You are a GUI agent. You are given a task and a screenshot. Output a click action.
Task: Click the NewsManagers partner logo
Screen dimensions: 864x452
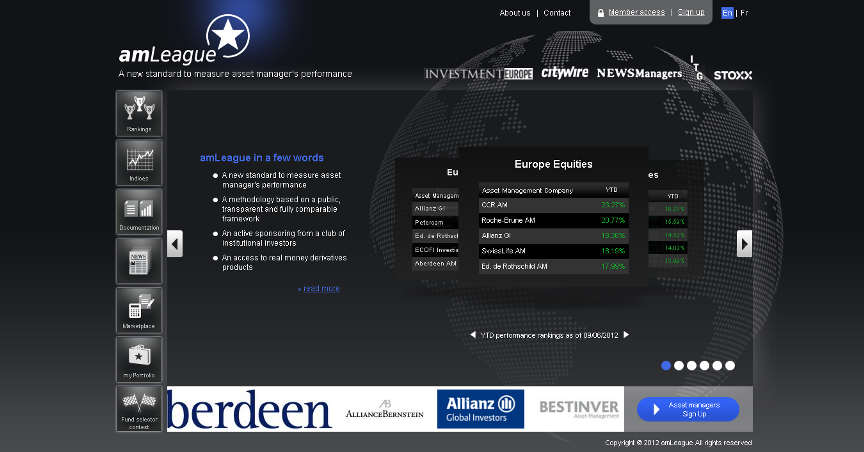pyautogui.click(x=639, y=73)
